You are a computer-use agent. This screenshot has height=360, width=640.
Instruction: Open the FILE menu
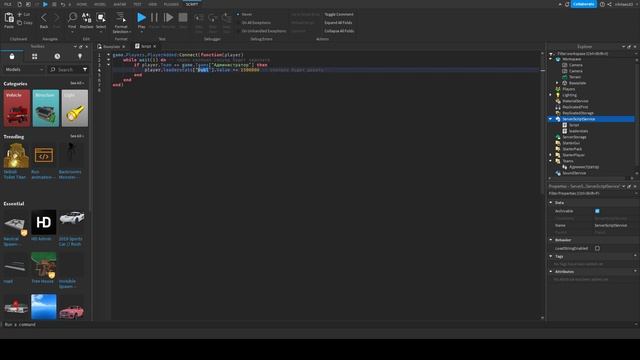click(x=8, y=4)
